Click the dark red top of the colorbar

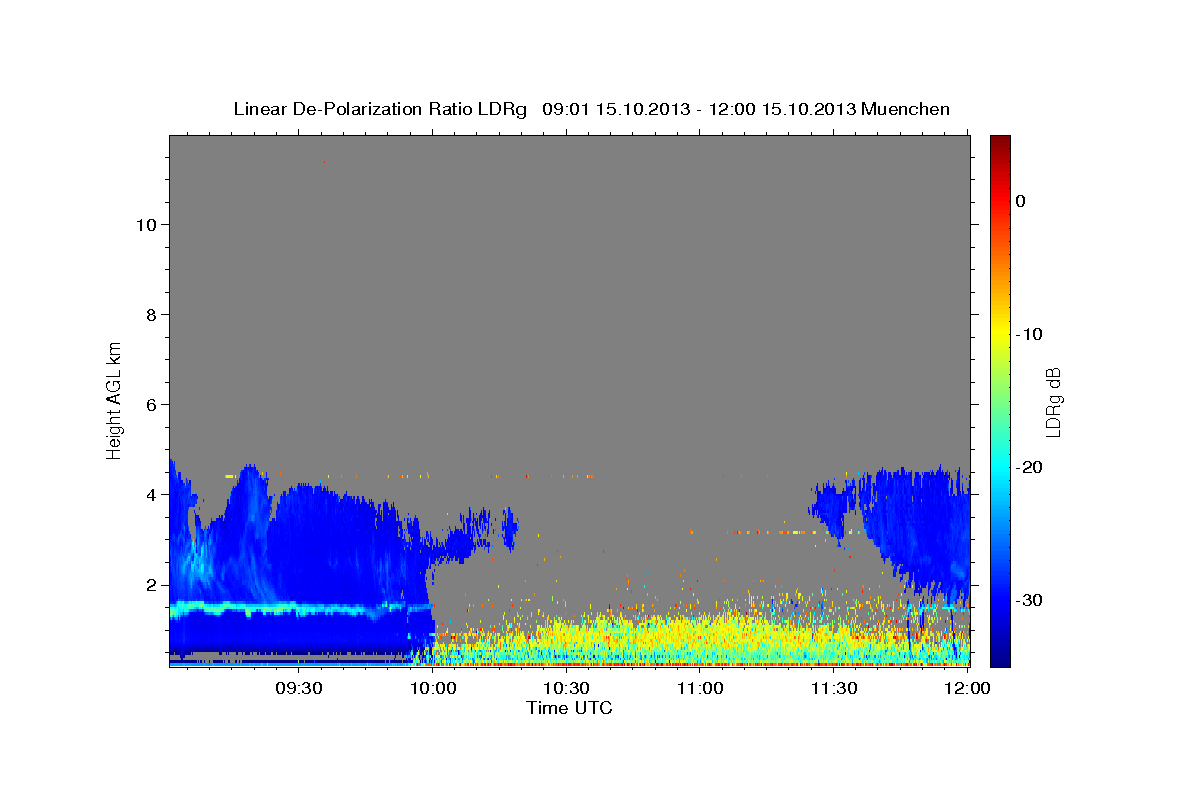(x=1000, y=142)
